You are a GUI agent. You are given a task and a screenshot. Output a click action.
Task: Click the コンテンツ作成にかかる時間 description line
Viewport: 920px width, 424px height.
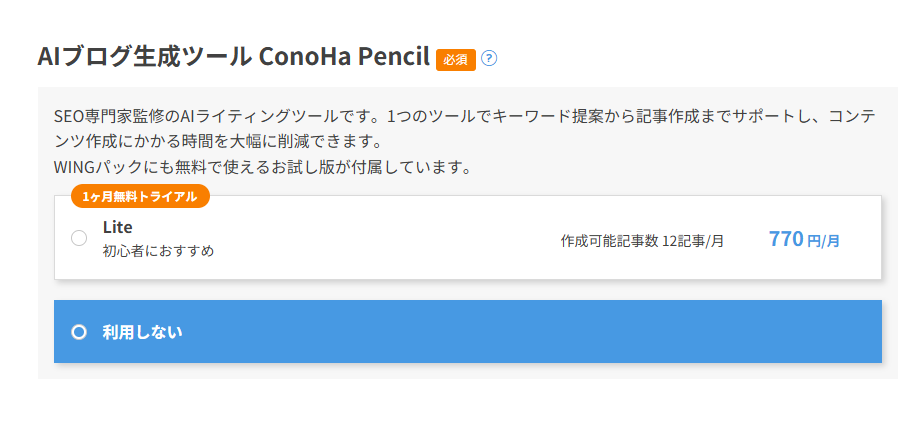pos(220,141)
